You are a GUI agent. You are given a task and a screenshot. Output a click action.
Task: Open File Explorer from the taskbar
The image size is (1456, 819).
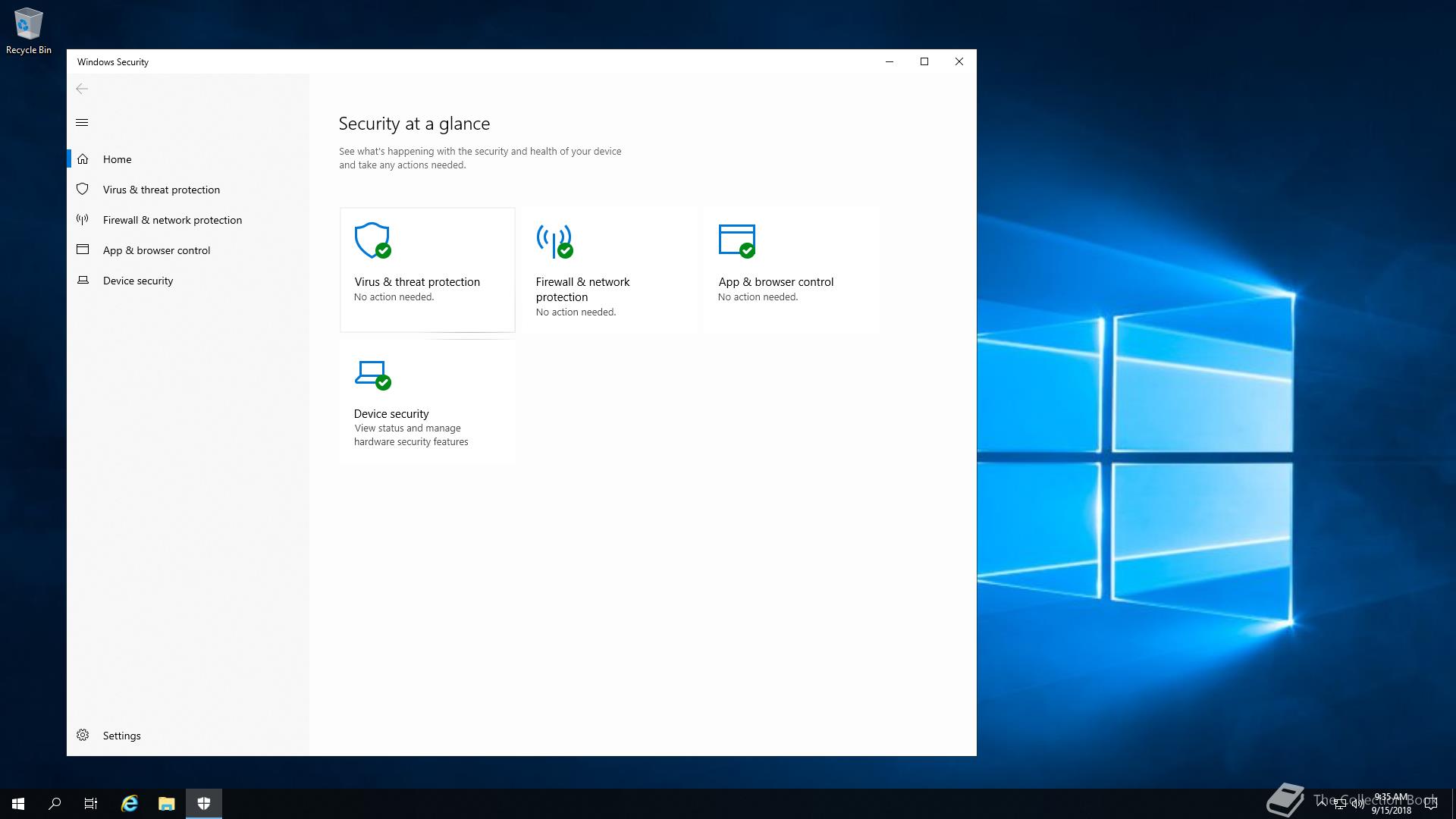(166, 804)
